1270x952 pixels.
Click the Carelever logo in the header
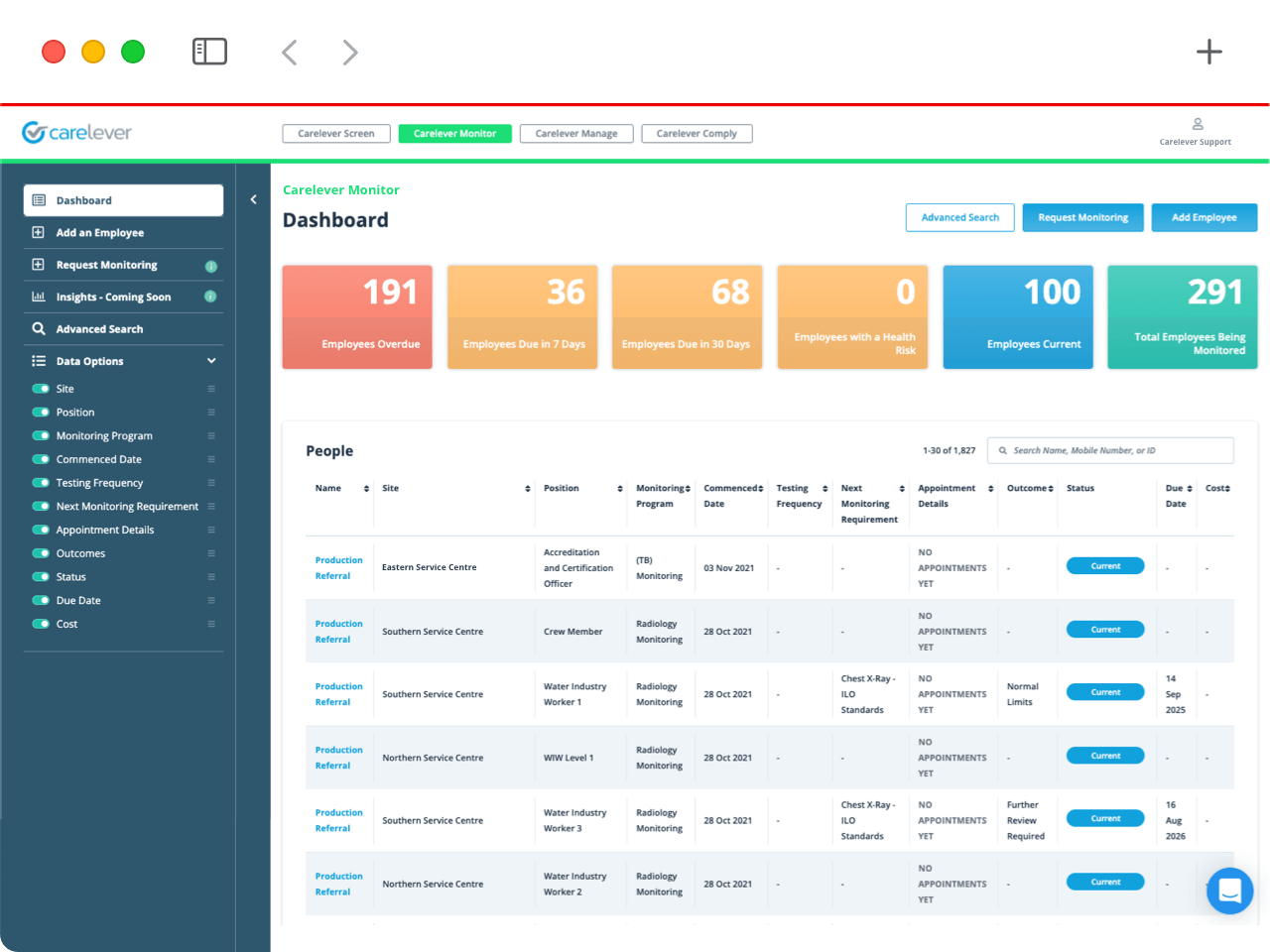tap(76, 131)
